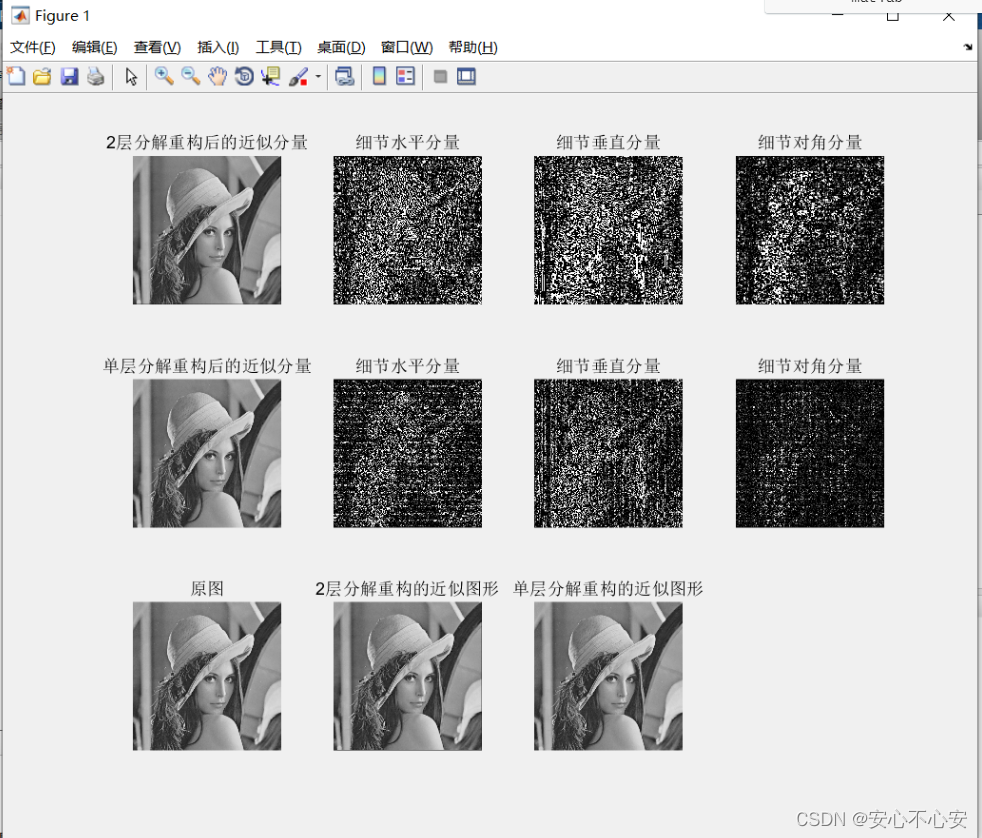The height and width of the screenshot is (838, 982).
Task: Click first-row title 细节对角分量
Action: coord(810,143)
